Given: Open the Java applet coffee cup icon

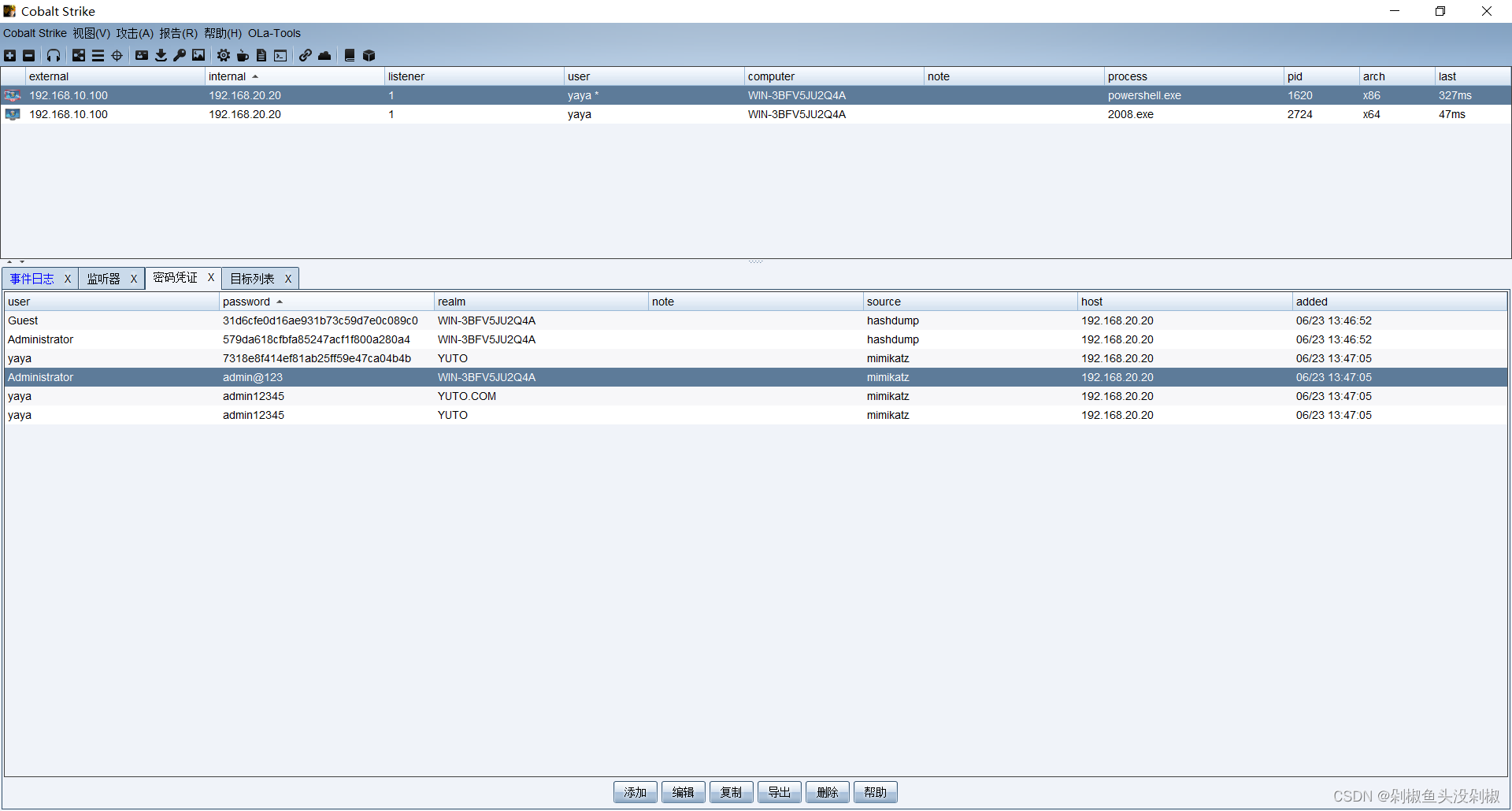Looking at the screenshot, I should coord(243,55).
